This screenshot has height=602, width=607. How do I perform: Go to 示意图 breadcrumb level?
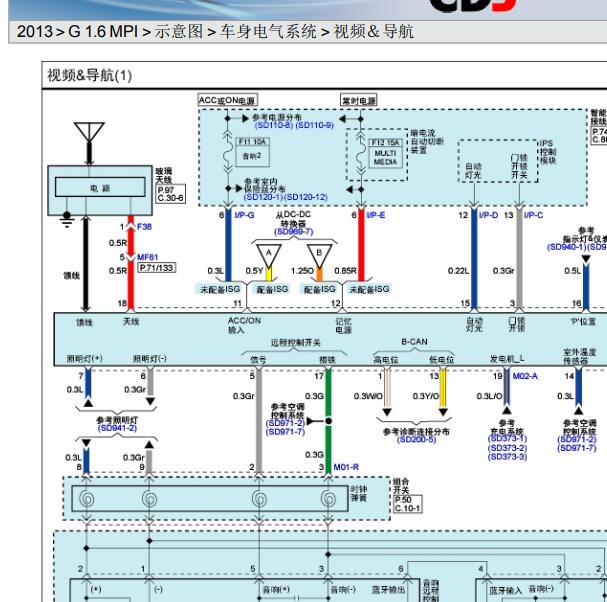click(179, 31)
